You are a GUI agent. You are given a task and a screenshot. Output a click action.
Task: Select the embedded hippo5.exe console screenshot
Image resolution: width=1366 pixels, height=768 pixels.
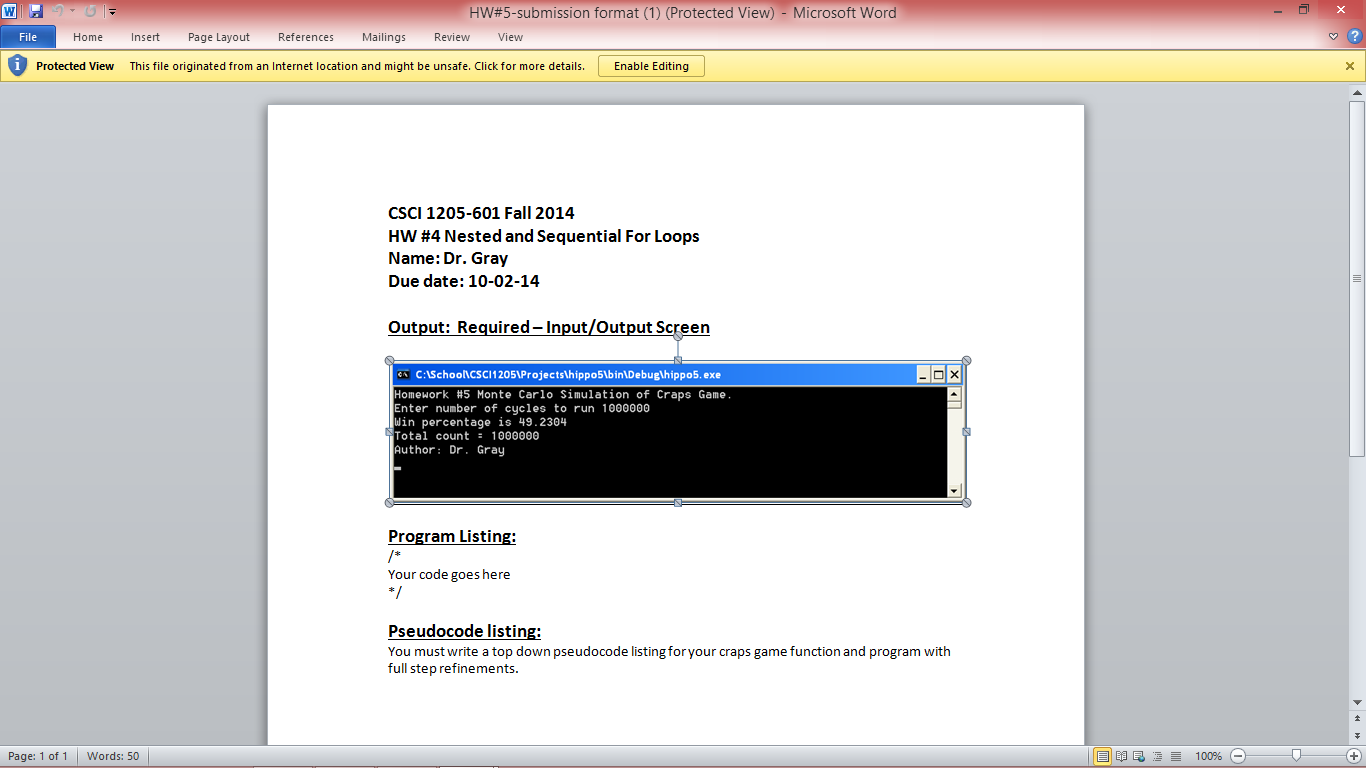(677, 431)
